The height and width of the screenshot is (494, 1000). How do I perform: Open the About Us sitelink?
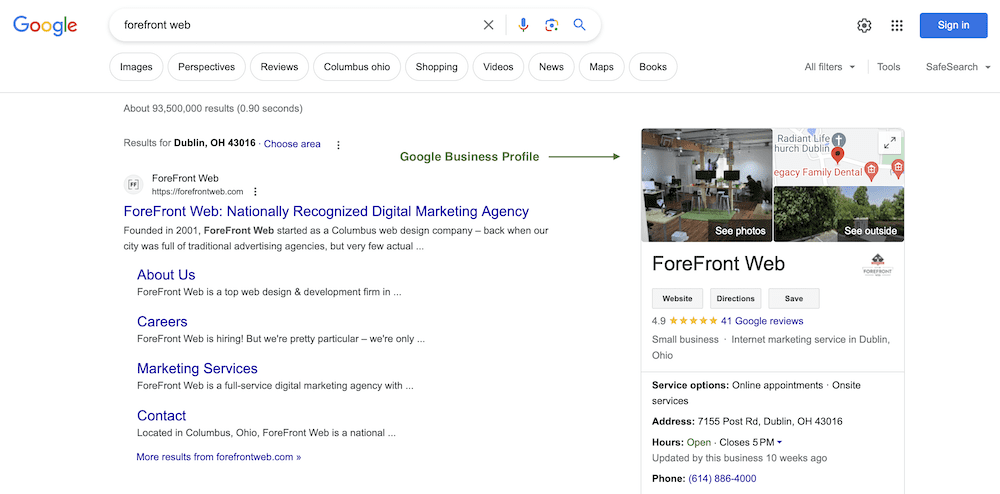tap(166, 275)
